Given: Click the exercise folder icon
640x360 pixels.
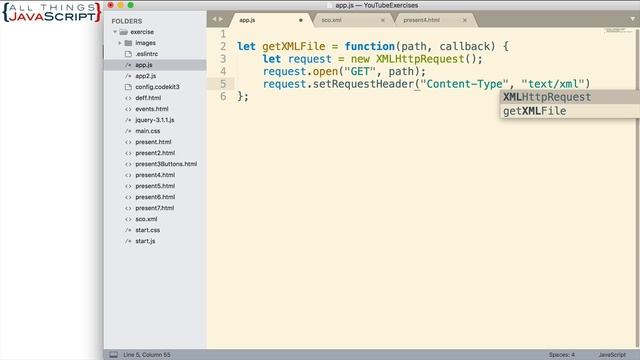Looking at the screenshot, I should pyautogui.click(x=124, y=32).
